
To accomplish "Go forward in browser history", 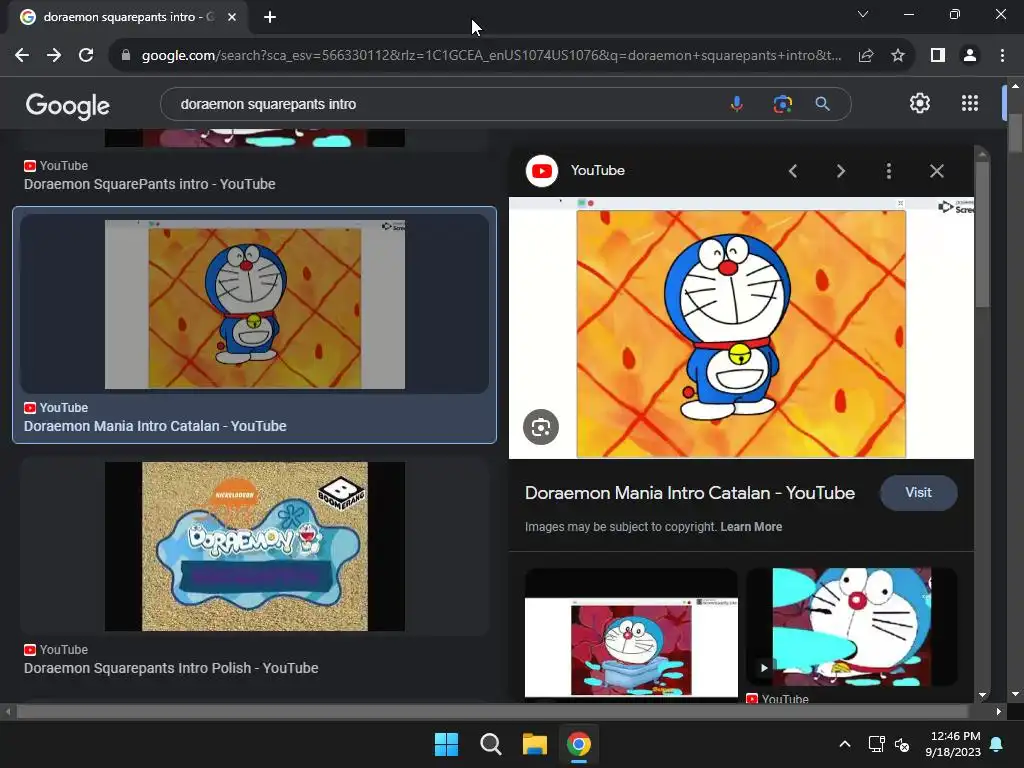I will [x=54, y=56].
